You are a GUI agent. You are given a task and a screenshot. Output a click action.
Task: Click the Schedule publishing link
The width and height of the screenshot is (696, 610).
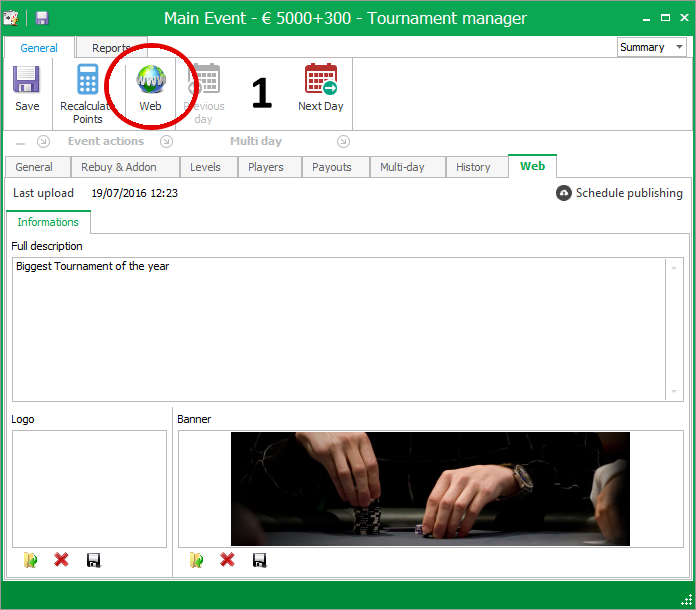click(x=629, y=193)
